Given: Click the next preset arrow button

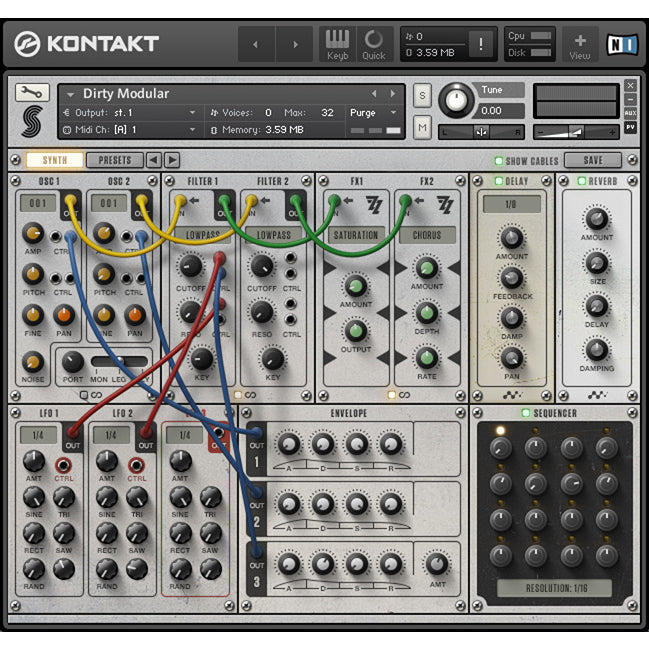Looking at the screenshot, I should tap(172, 160).
